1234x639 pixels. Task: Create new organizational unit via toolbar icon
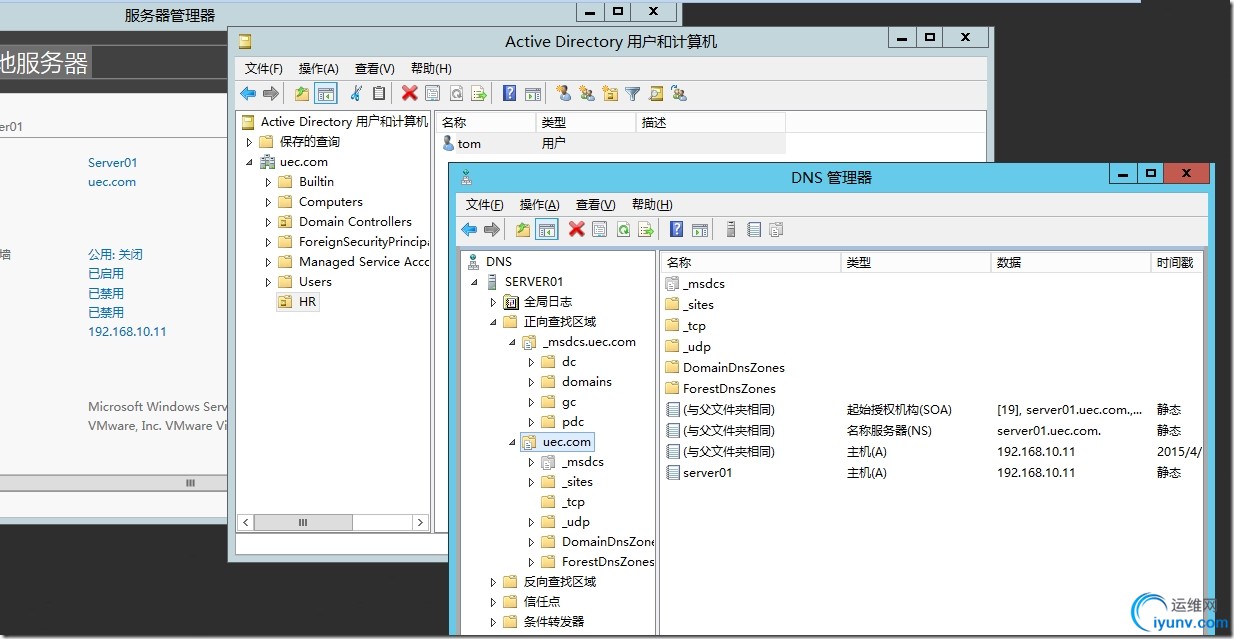click(610, 93)
